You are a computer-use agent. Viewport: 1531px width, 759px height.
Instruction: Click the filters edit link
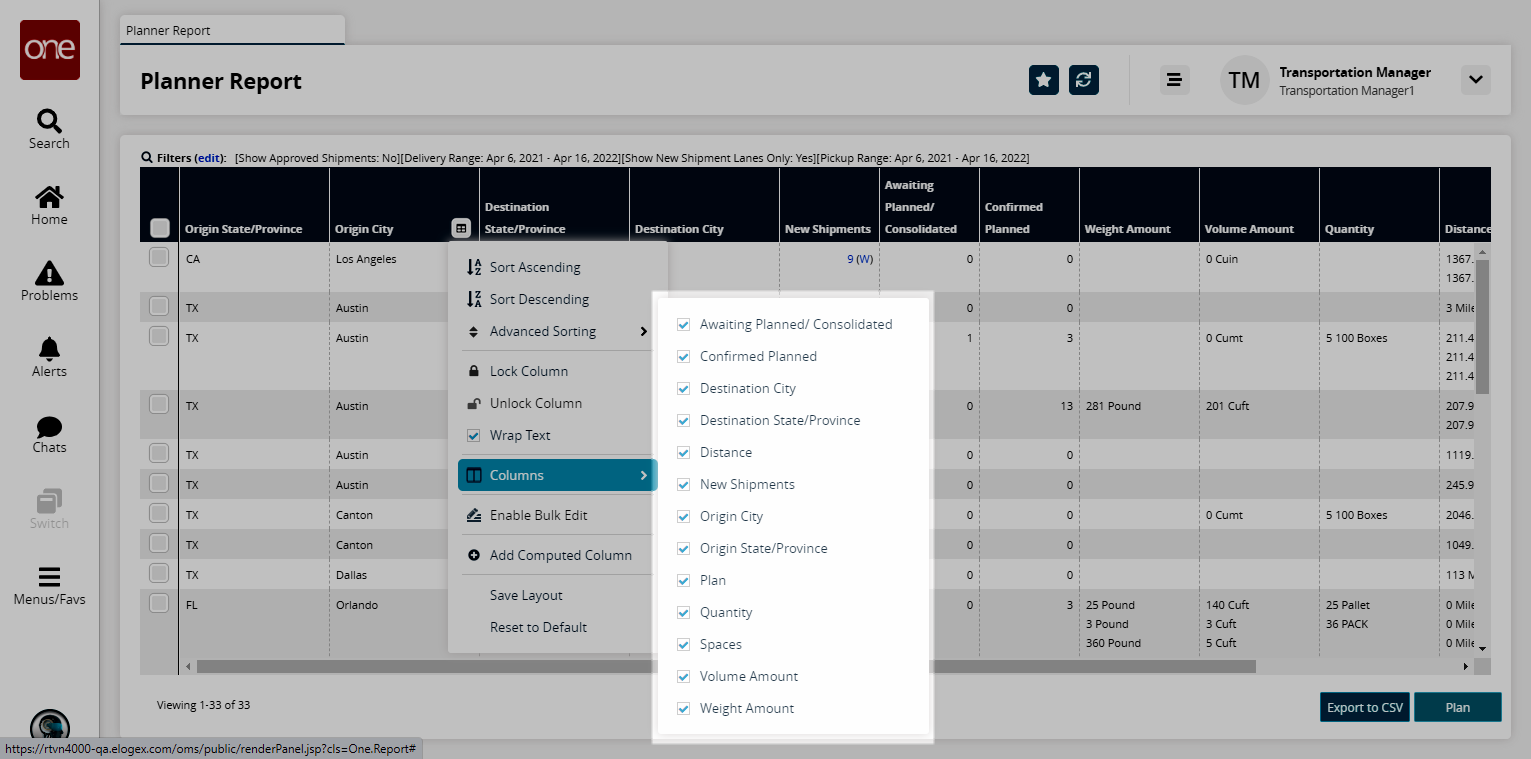coord(209,158)
